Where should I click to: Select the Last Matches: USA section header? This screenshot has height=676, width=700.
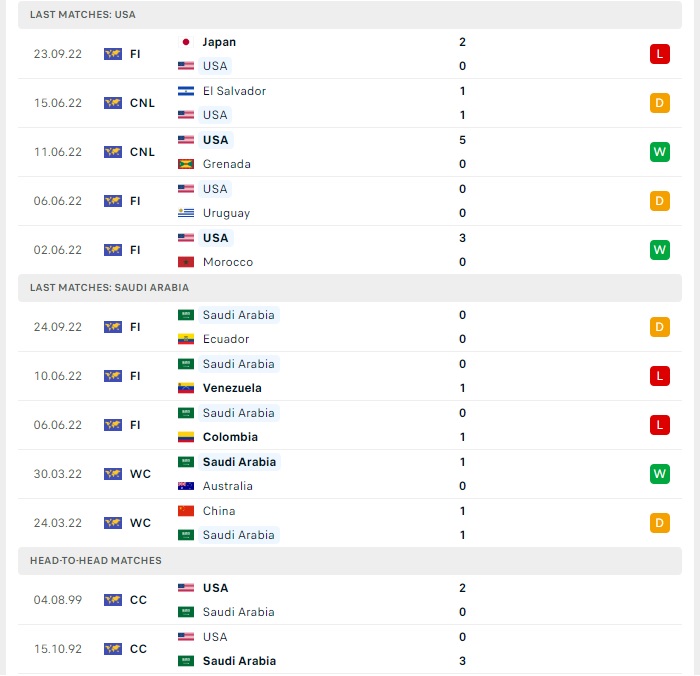[350, 15]
